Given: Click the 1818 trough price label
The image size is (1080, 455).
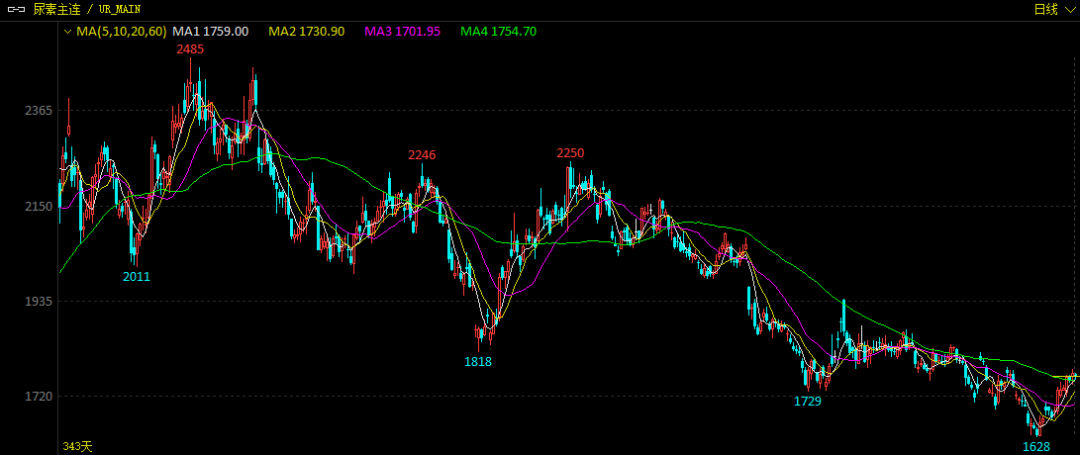Looking at the screenshot, I should click(x=478, y=362).
